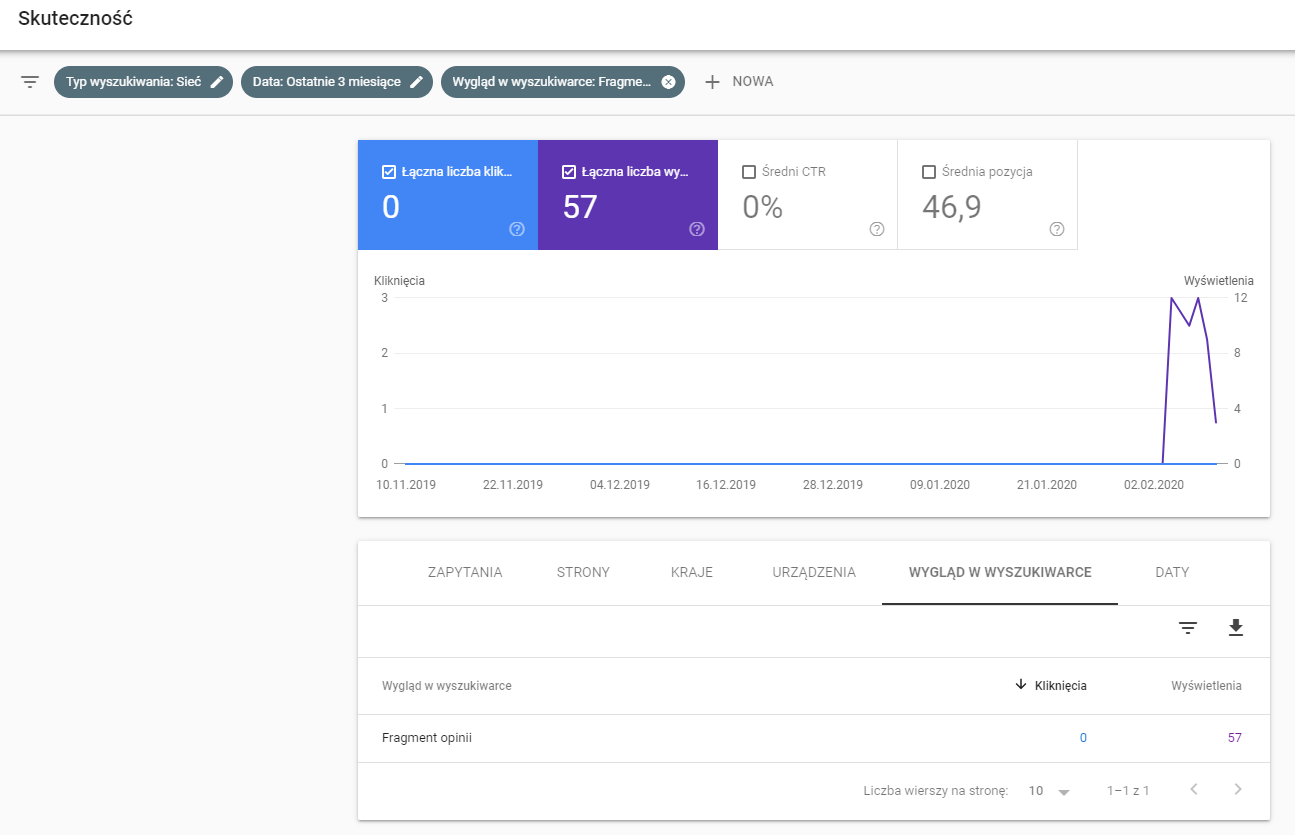Remove the 'Wygląd w wyszukiwarce' filter chip
Viewport: 1295px width, 835px height.
(668, 82)
